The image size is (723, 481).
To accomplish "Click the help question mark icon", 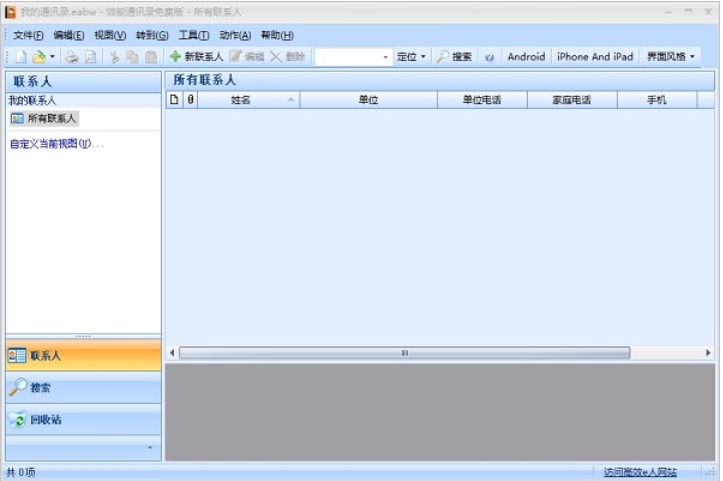I will coord(489,57).
